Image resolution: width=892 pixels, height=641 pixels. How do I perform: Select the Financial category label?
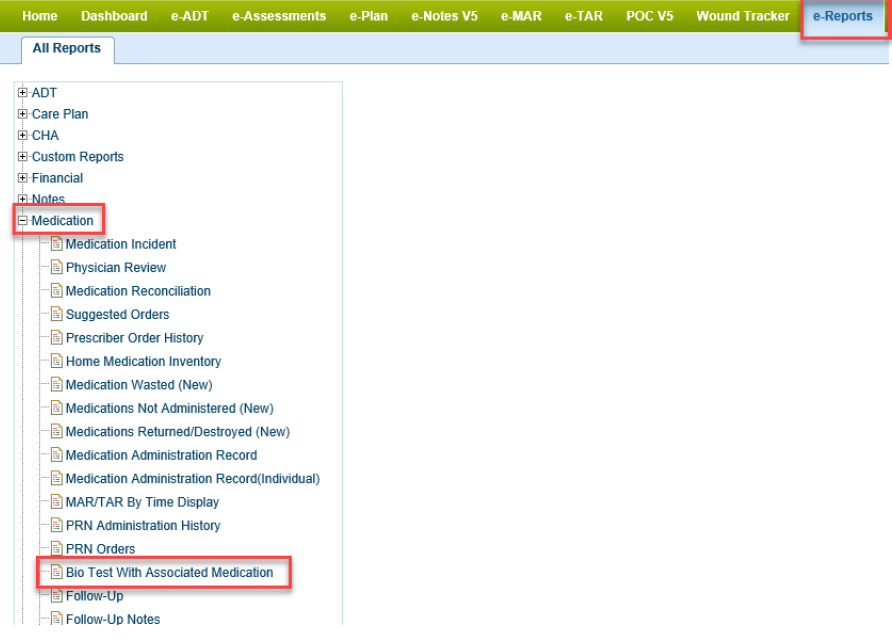click(x=57, y=177)
